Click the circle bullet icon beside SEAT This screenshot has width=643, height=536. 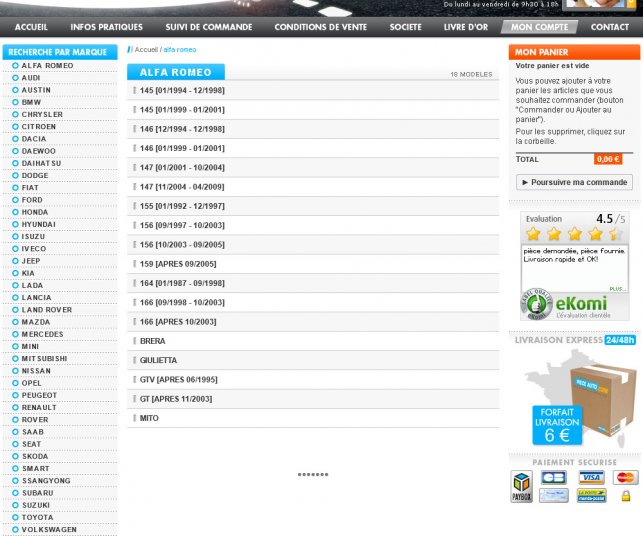(x=16, y=444)
